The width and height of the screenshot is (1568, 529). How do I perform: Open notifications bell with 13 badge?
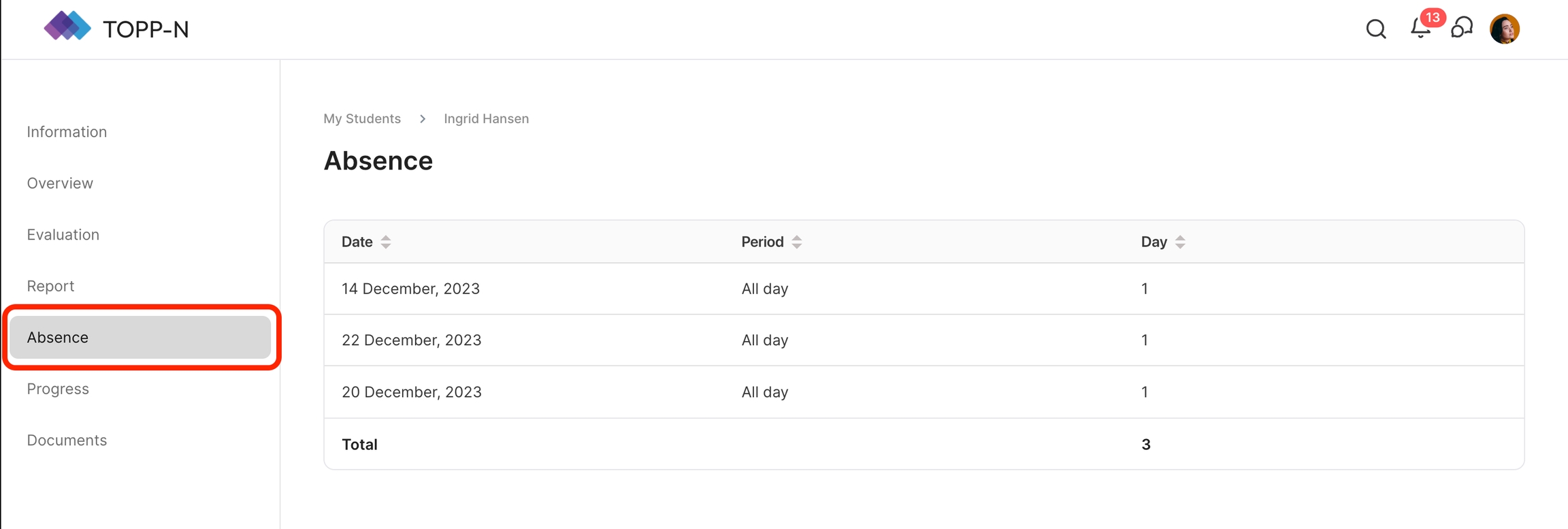[1421, 28]
